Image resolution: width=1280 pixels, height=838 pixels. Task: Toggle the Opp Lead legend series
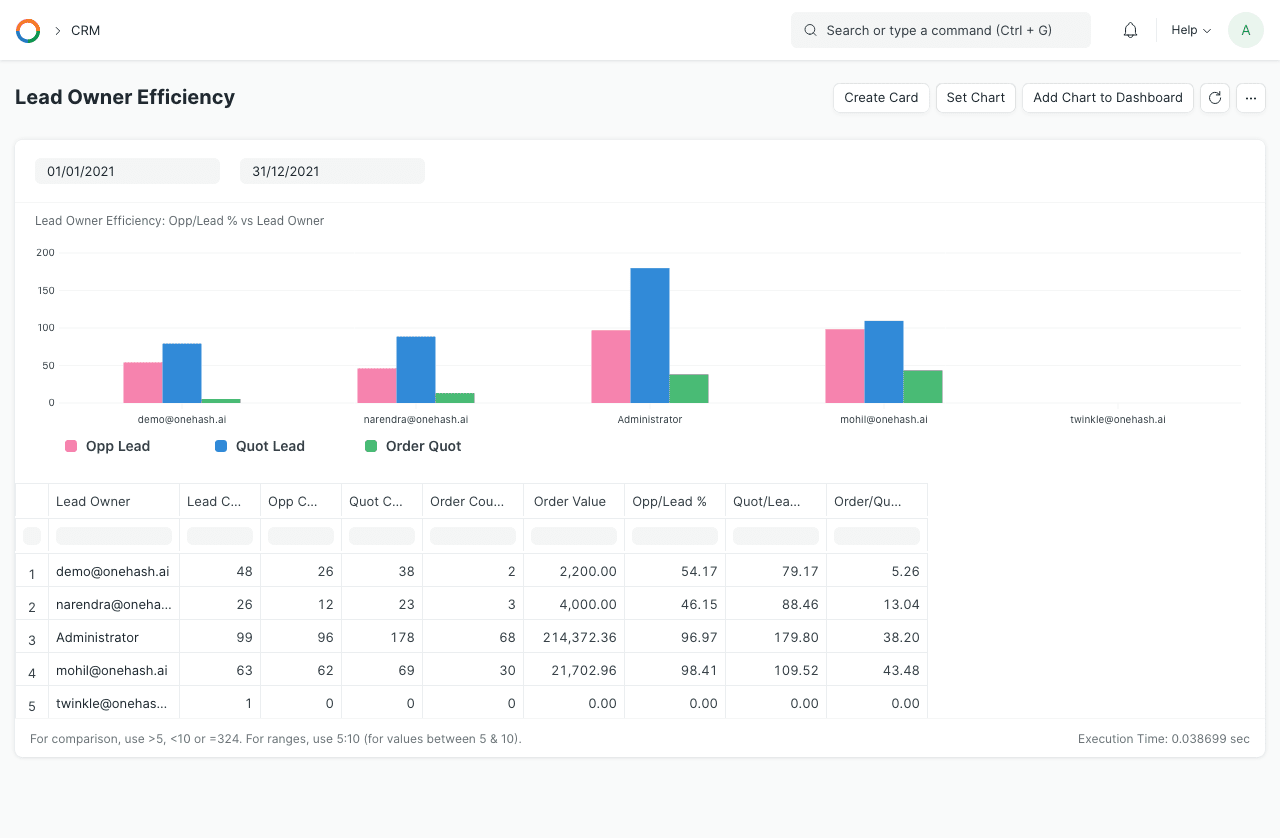(108, 446)
